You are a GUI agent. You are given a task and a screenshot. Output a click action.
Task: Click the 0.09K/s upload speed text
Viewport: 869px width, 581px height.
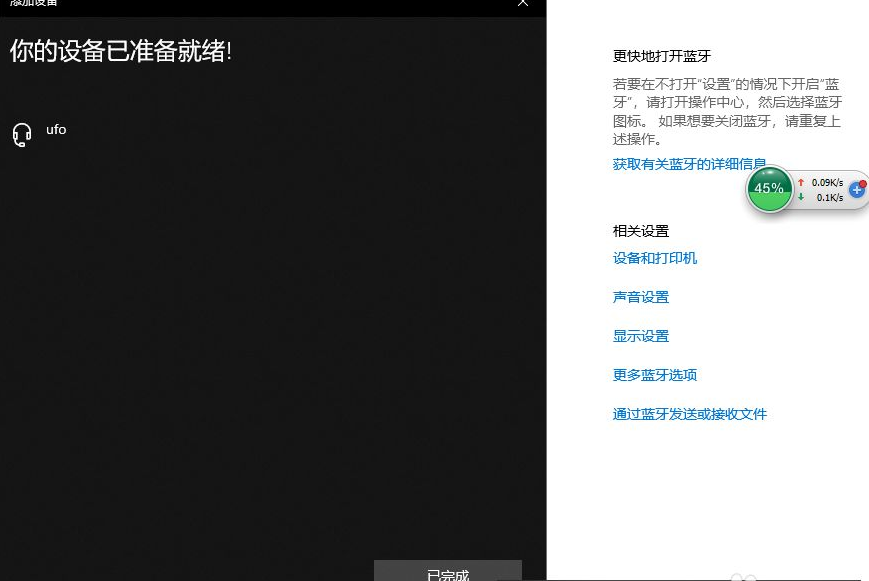[x=828, y=182]
